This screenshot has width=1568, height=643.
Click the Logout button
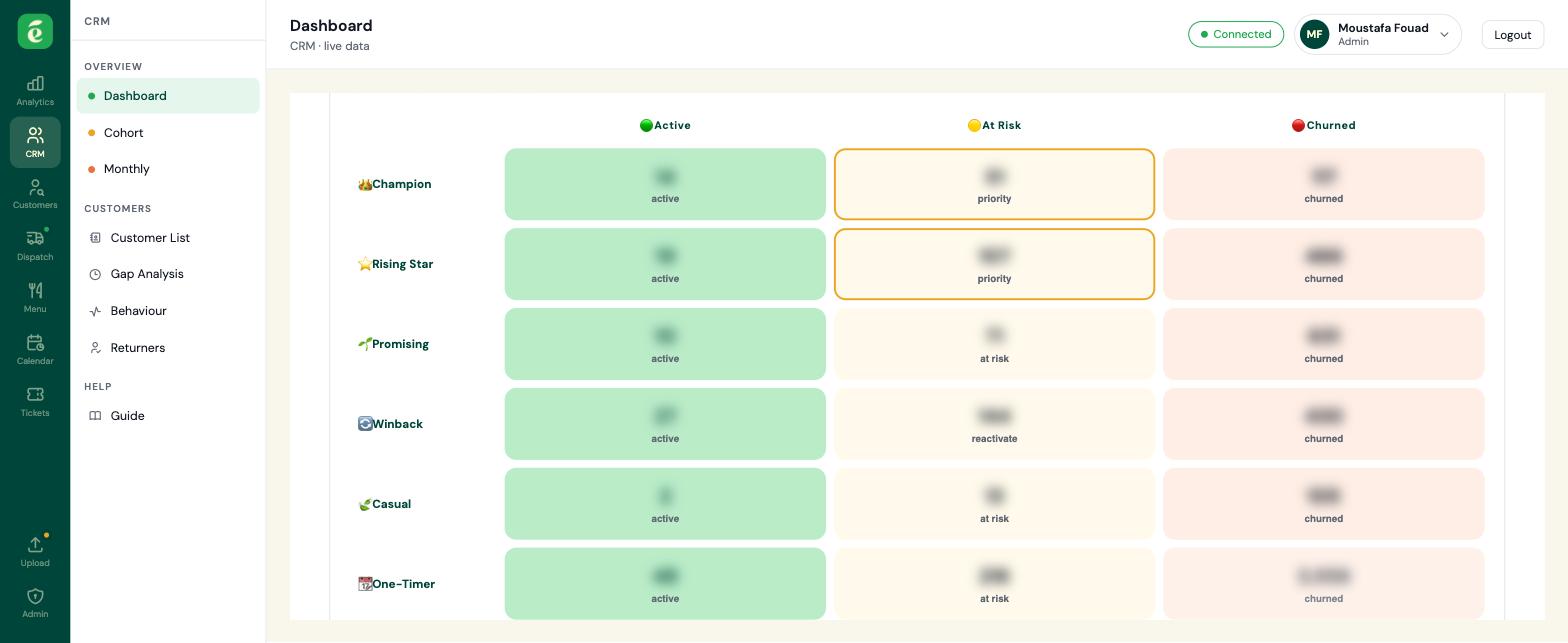click(1512, 34)
